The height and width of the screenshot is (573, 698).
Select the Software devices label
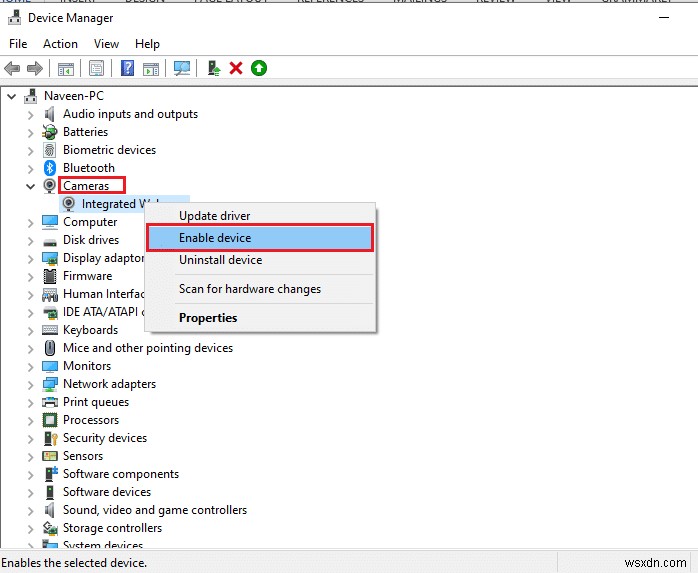(x=107, y=492)
